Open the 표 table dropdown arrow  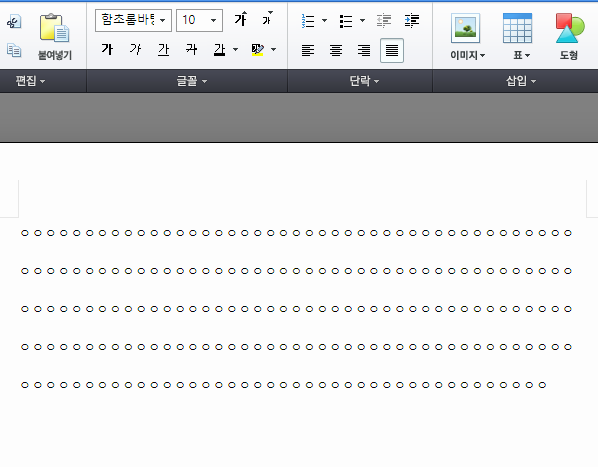(x=527, y=56)
